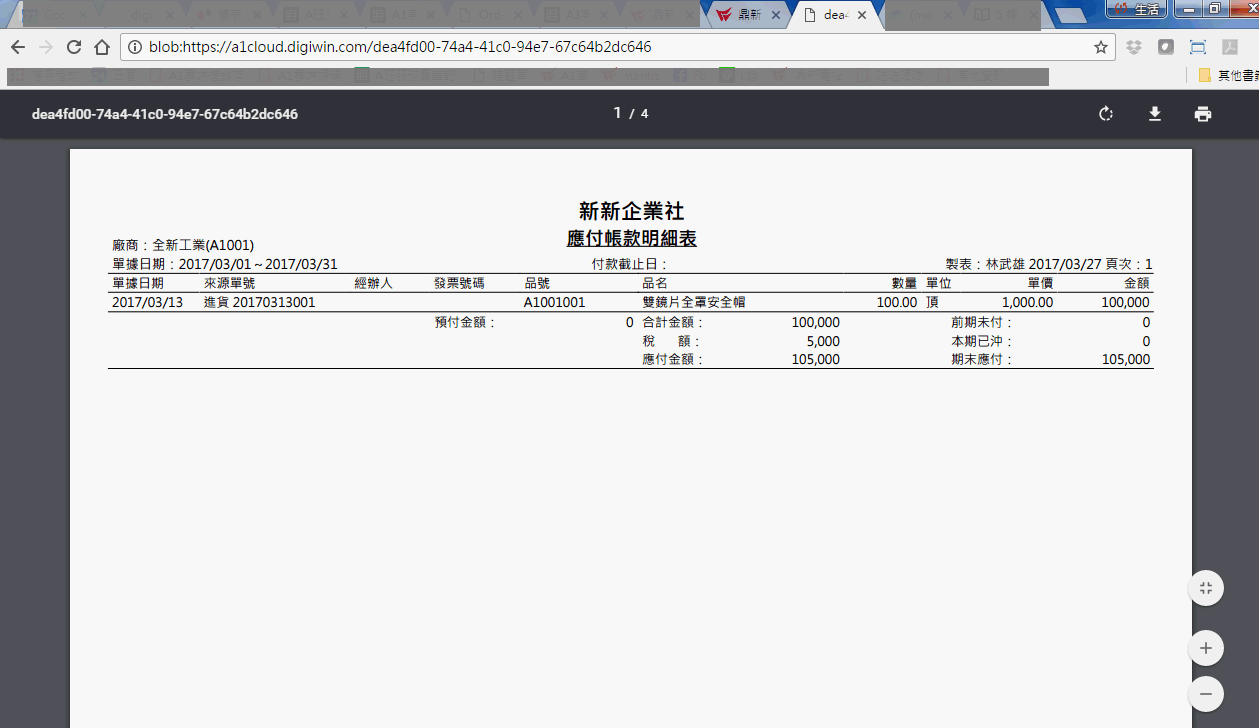Click vendor text 全新工業(A1001)
1259x728 pixels.
(203, 245)
